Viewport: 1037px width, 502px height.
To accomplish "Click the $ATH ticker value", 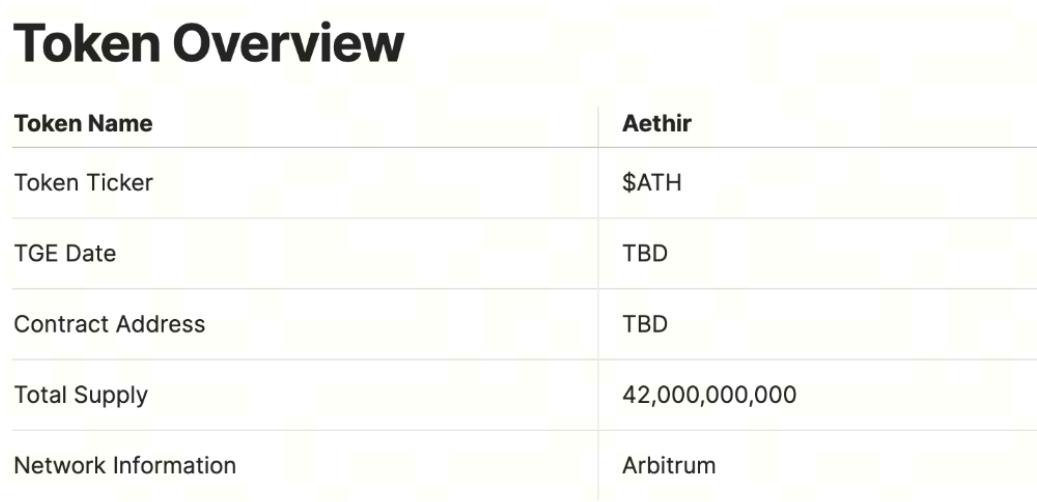I will point(651,183).
